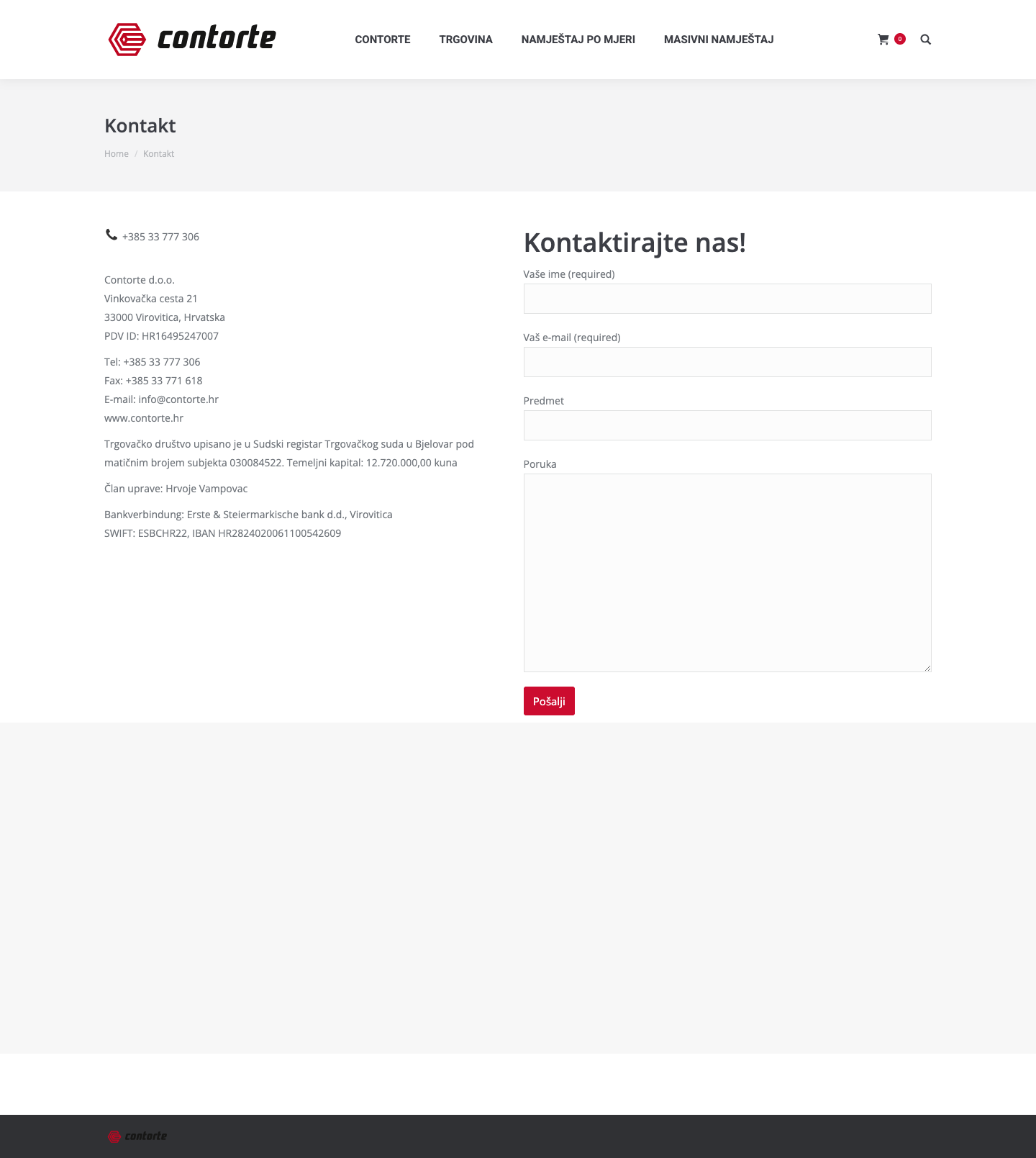The image size is (1036, 1158).
Task: Click the search magnifier icon
Action: click(926, 40)
